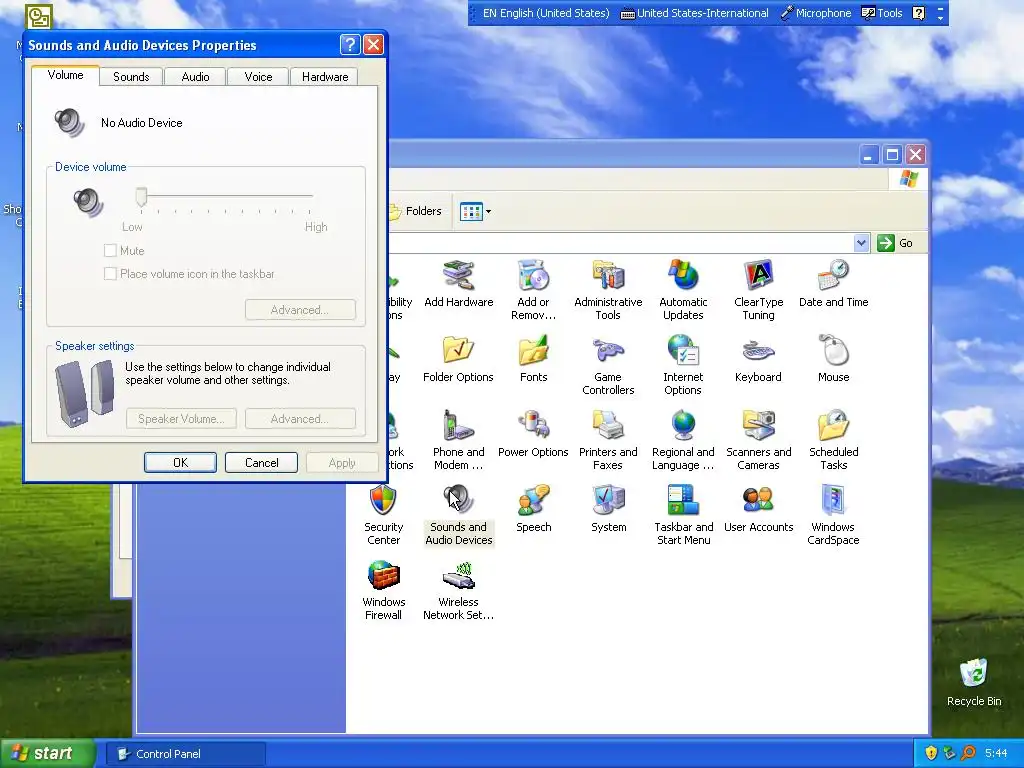The image size is (1024, 768).
Task: Select the Volume tab
Action: pos(65,75)
